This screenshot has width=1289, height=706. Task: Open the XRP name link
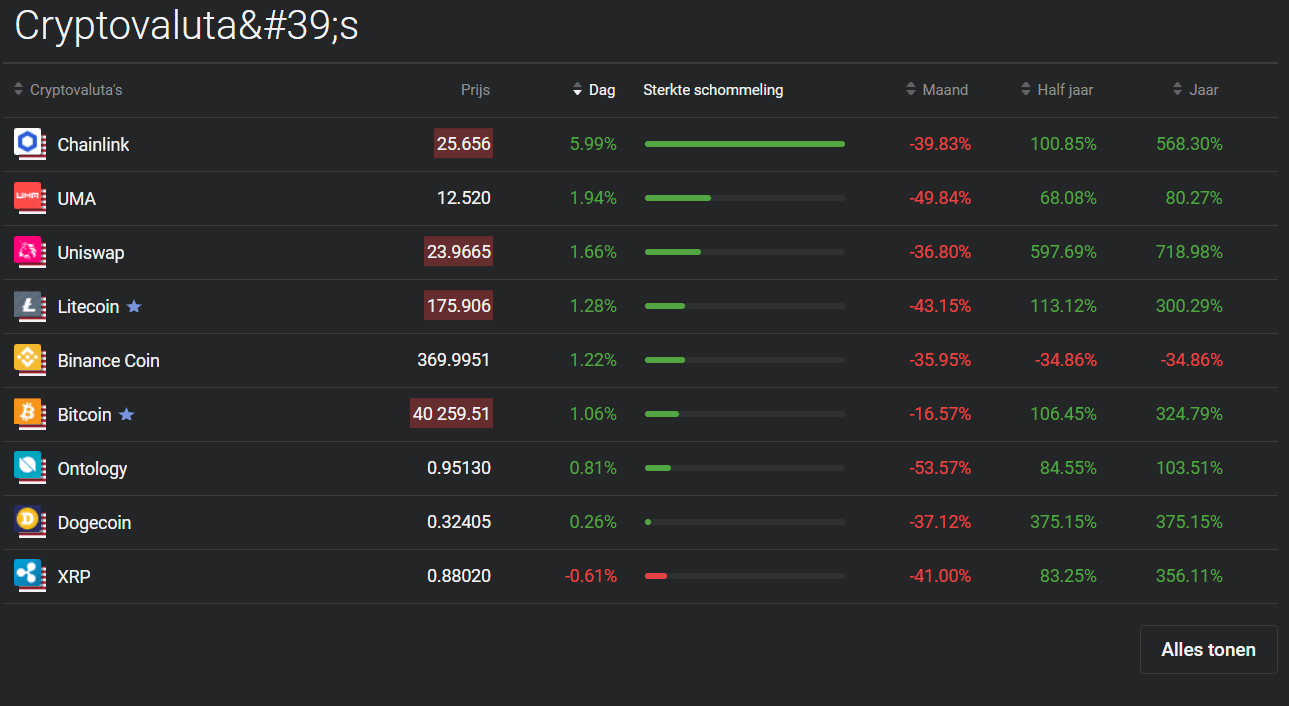tap(74, 577)
